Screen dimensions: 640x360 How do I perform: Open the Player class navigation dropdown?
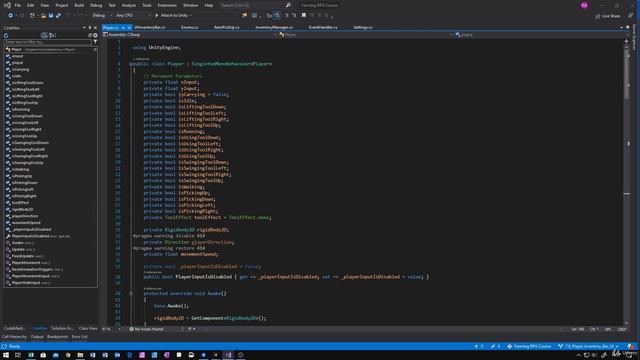pos(366,35)
